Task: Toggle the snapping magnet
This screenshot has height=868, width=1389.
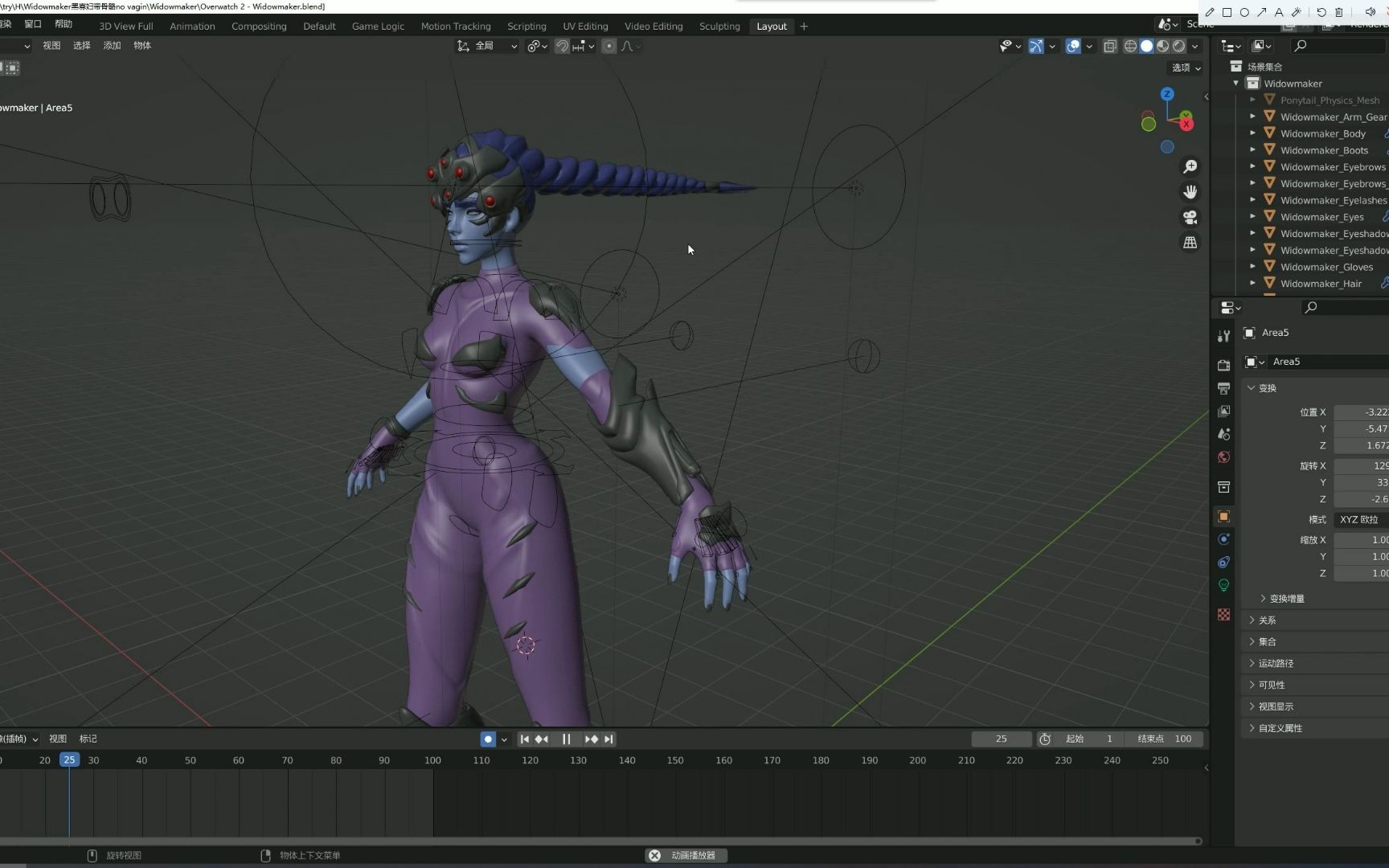Action: tap(562, 46)
